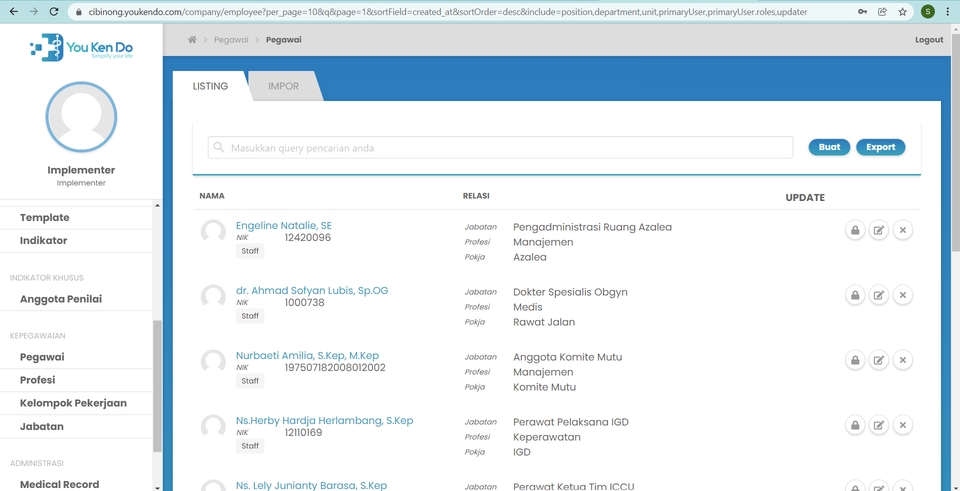
Task: Delete employee dr. Ahmad Sofyan Lubis
Action: click(902, 295)
